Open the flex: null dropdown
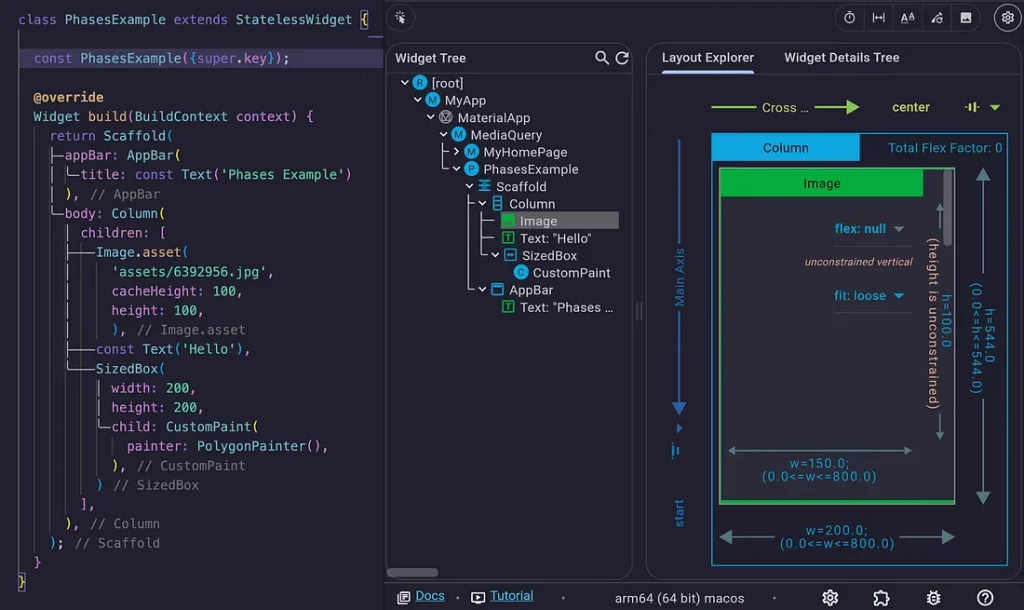 [x=869, y=229]
